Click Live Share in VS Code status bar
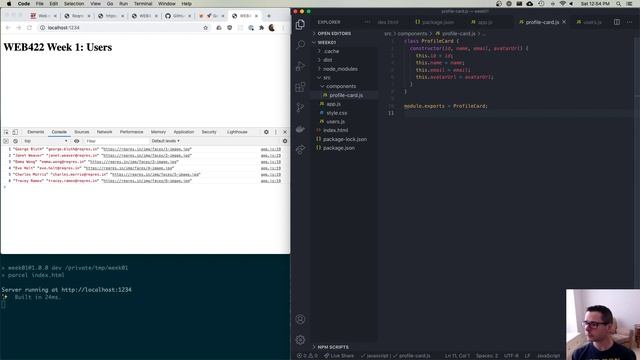 point(339,356)
